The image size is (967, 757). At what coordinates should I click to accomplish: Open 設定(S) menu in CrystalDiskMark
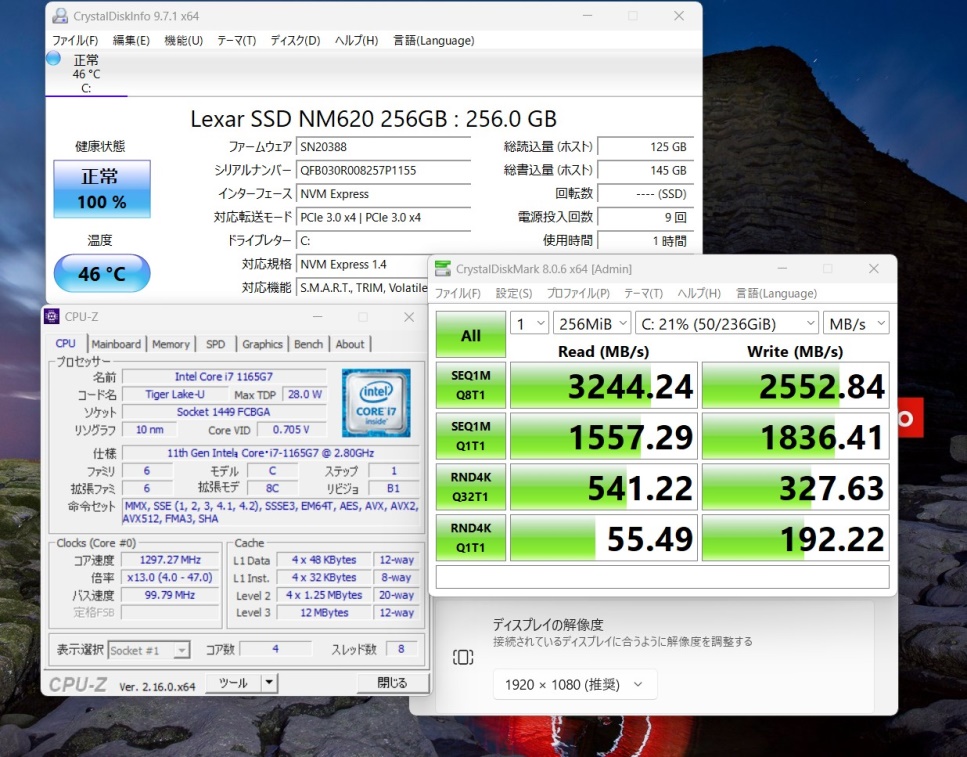click(513, 293)
